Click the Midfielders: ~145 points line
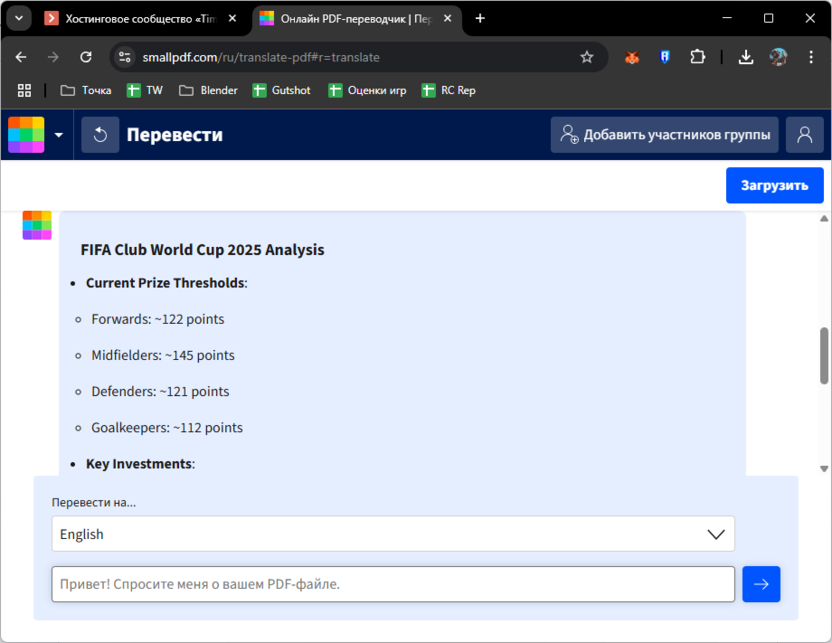 click(163, 355)
